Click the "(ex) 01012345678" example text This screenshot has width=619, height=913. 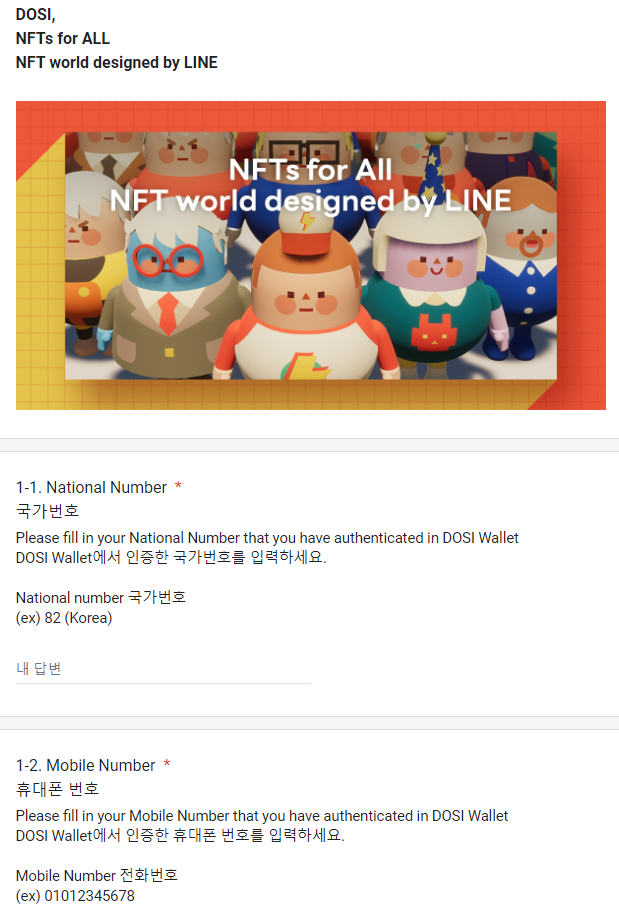[75, 896]
